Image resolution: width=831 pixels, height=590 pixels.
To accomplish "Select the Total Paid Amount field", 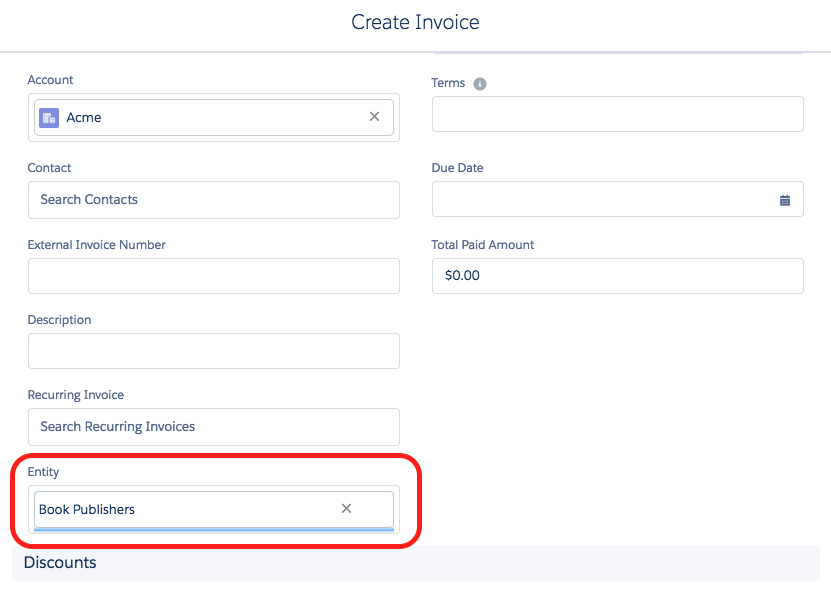I will pos(617,276).
